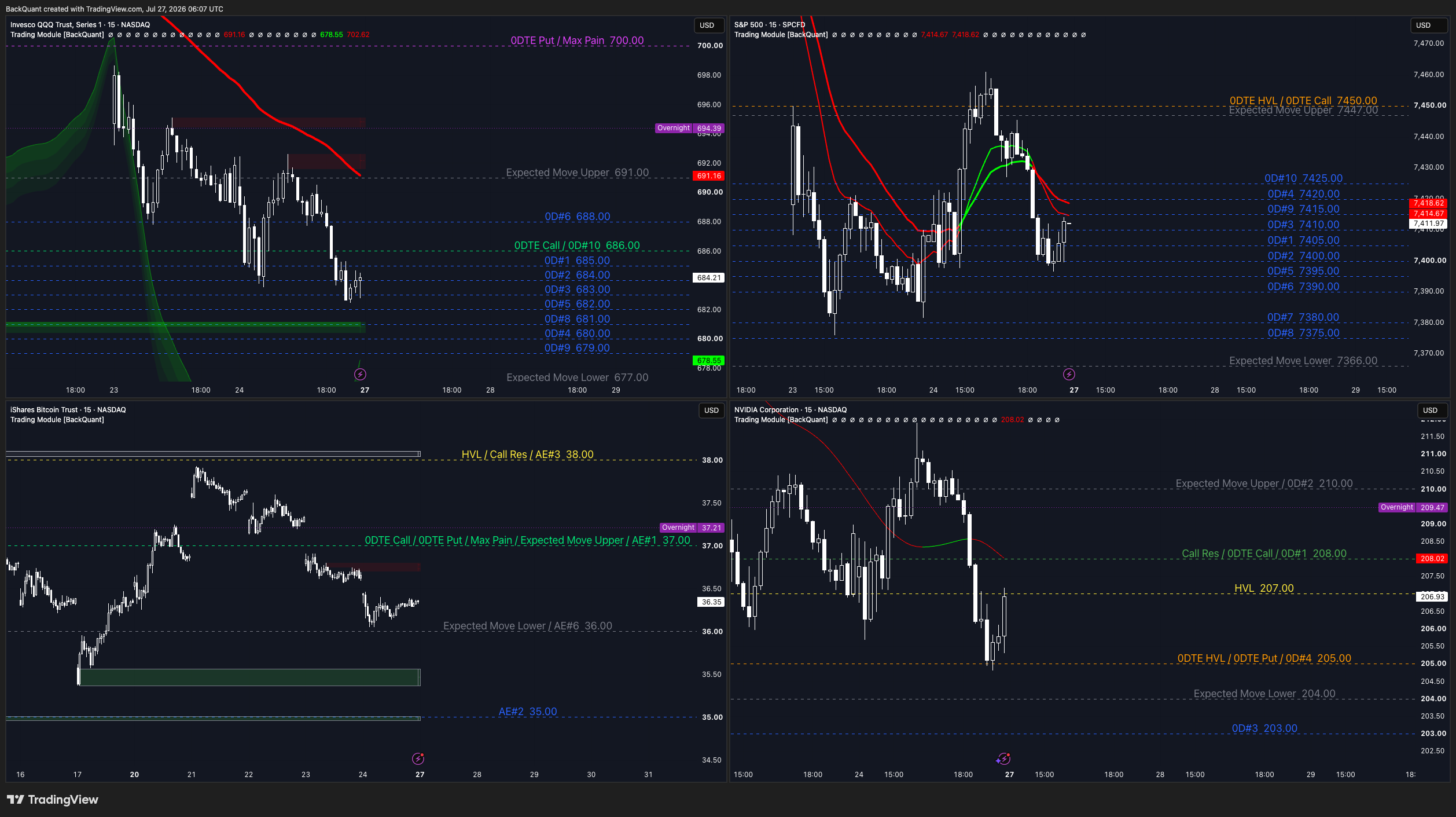Open the USD currency selector on Bitcoin Trust chart

pyautogui.click(x=711, y=410)
